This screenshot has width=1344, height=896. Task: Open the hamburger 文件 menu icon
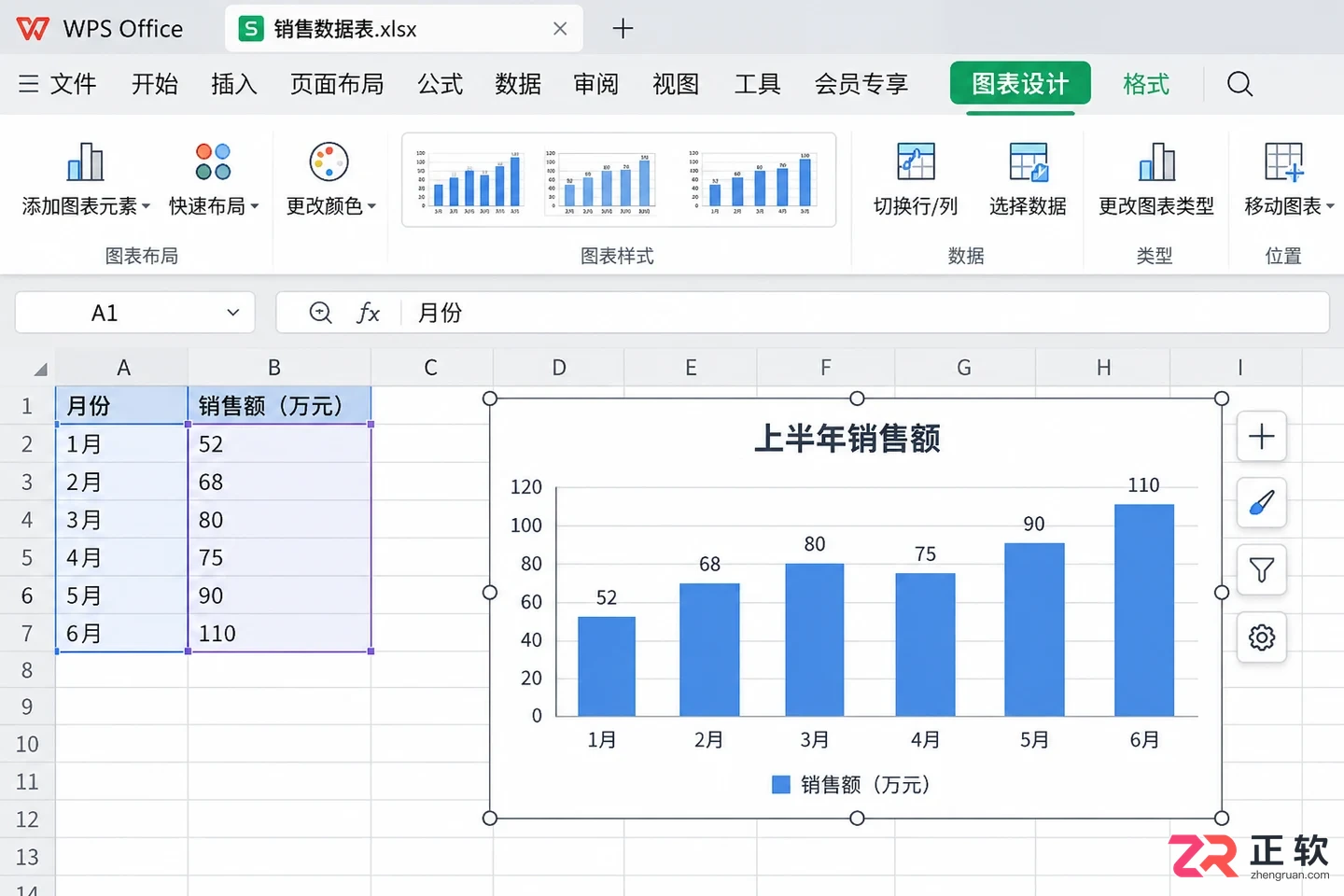click(29, 84)
